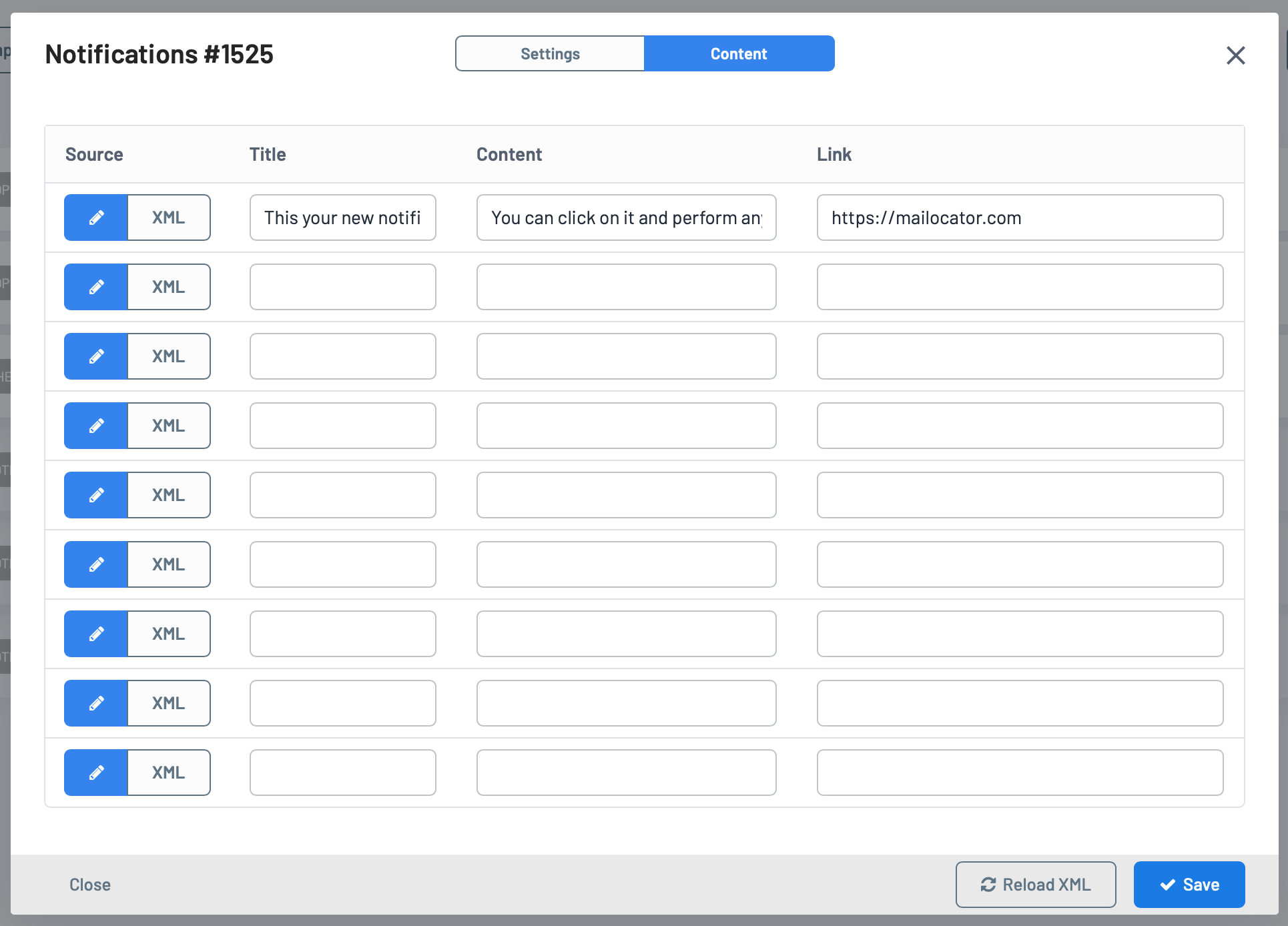Click the Source column header
1288x926 pixels.
(x=94, y=155)
